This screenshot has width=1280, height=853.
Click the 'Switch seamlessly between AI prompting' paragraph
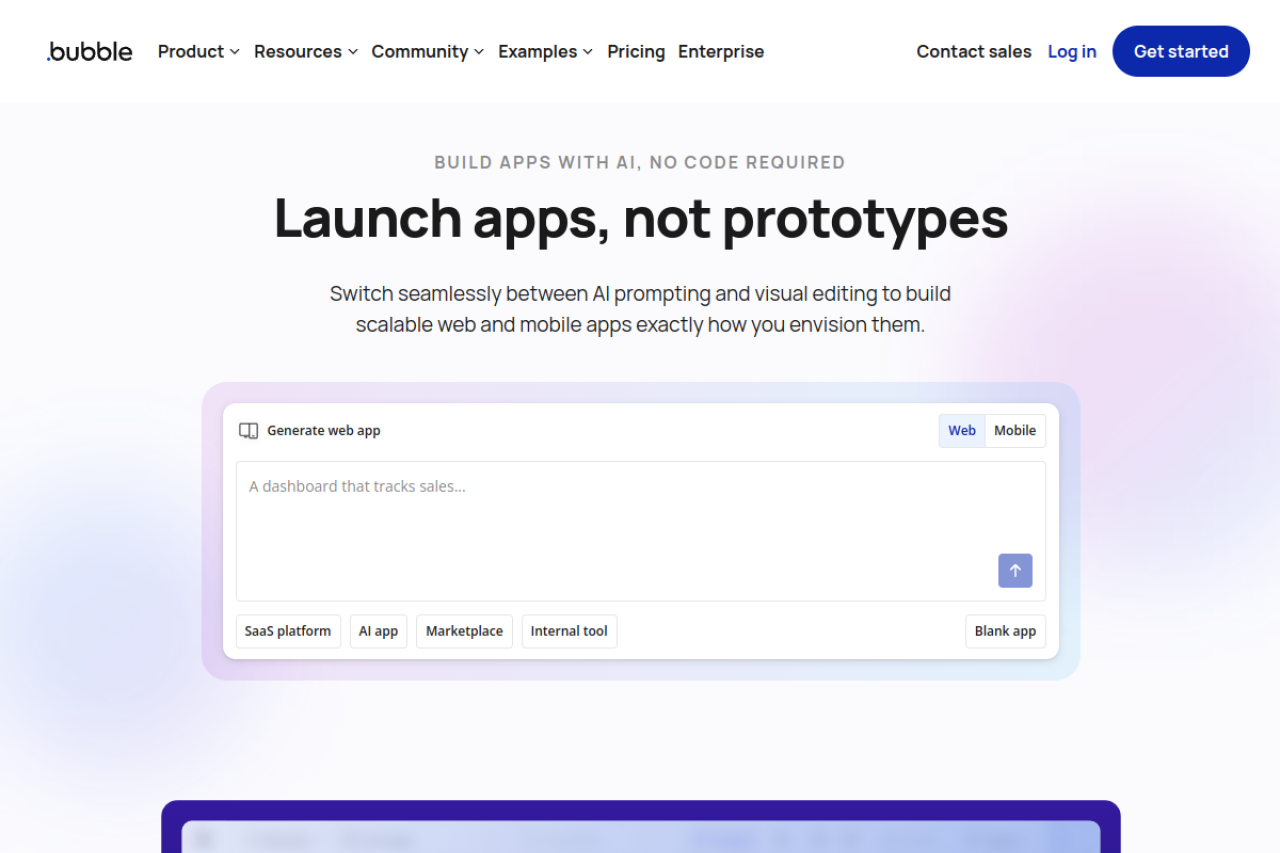[640, 309]
